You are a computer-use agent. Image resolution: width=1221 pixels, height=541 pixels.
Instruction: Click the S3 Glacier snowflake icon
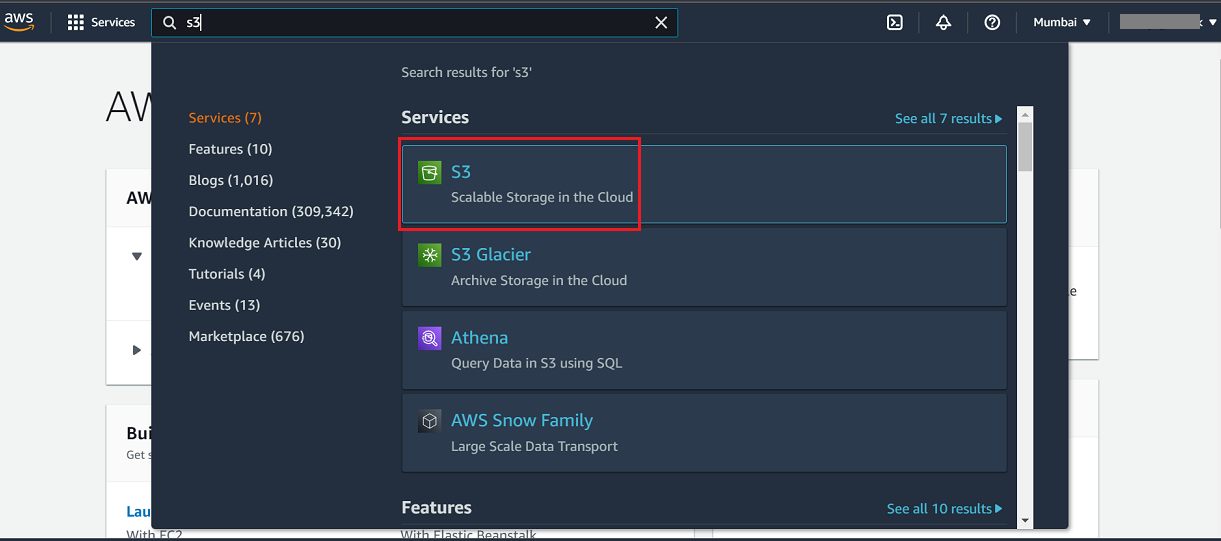[x=429, y=256]
